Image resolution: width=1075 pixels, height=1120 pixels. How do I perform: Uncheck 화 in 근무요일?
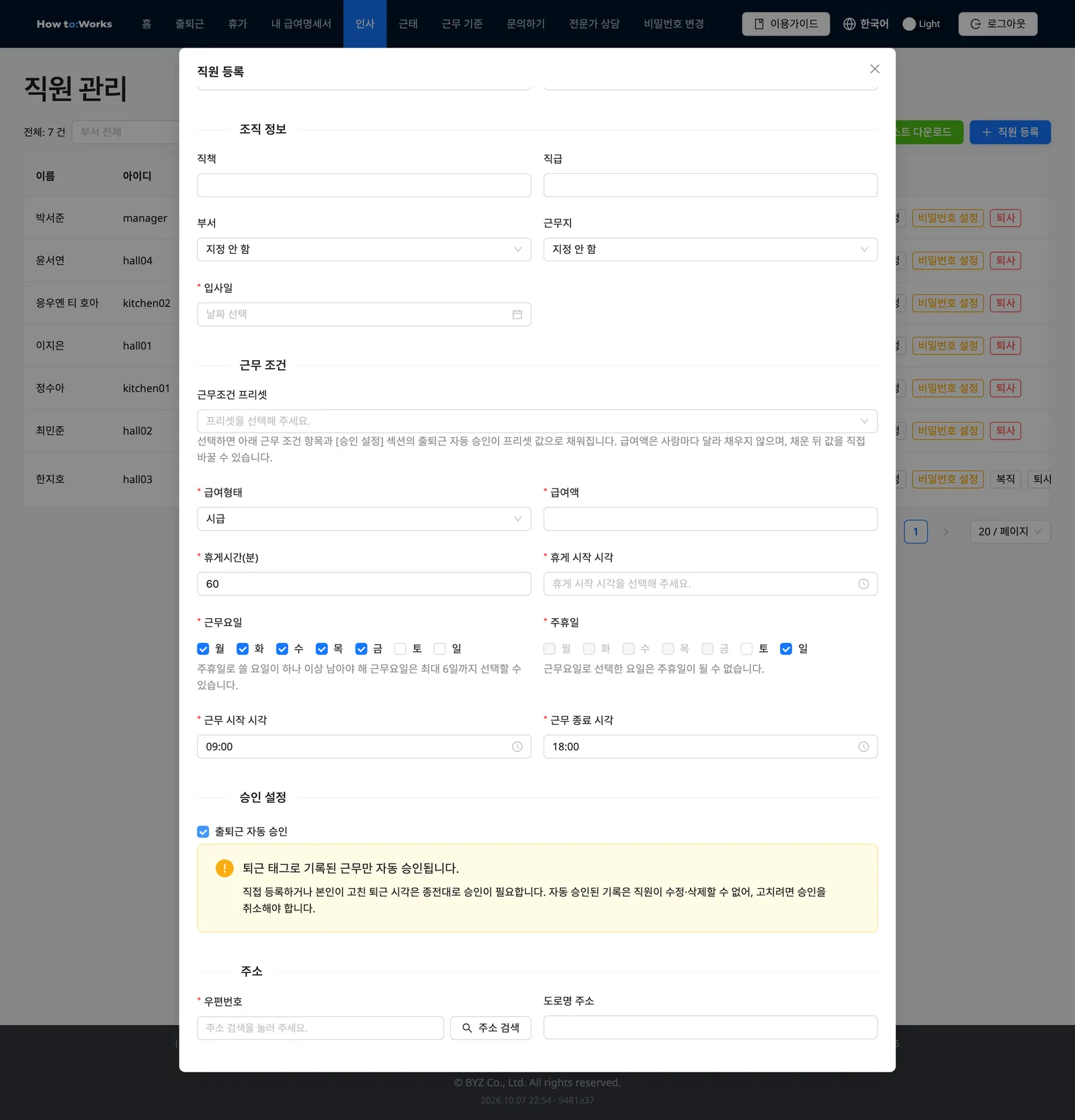coord(243,649)
